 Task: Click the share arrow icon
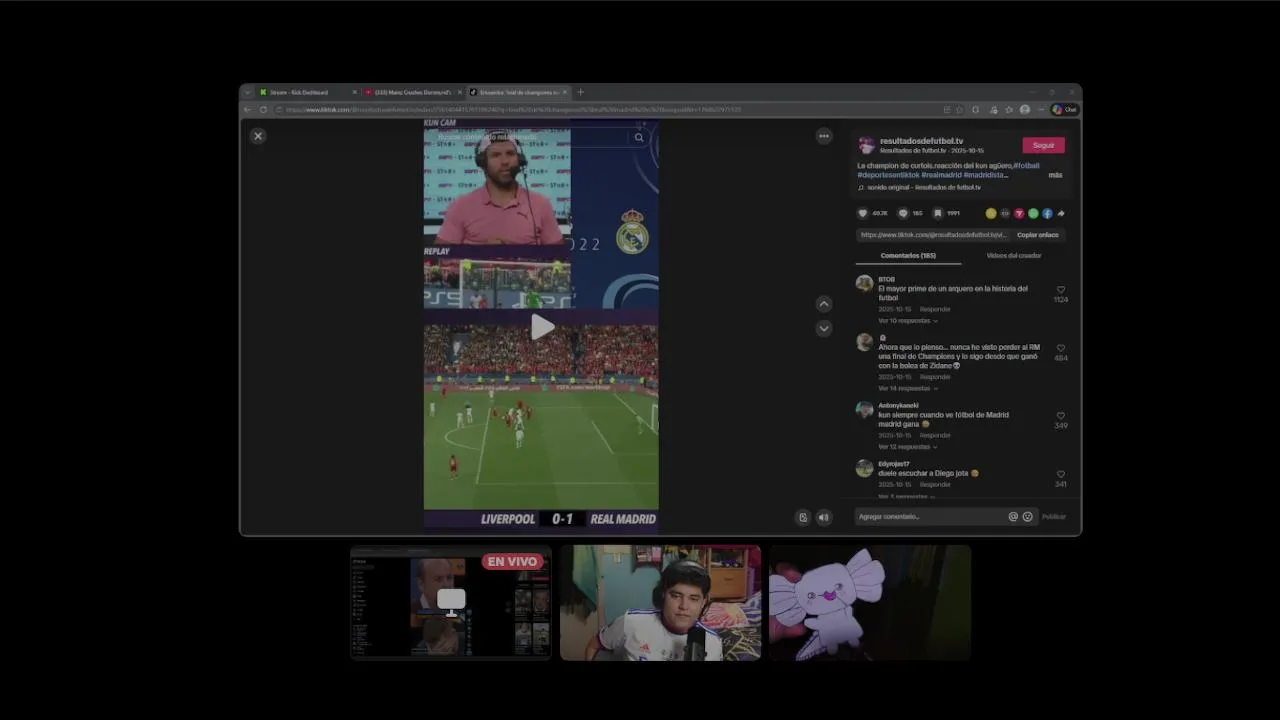click(x=1061, y=213)
